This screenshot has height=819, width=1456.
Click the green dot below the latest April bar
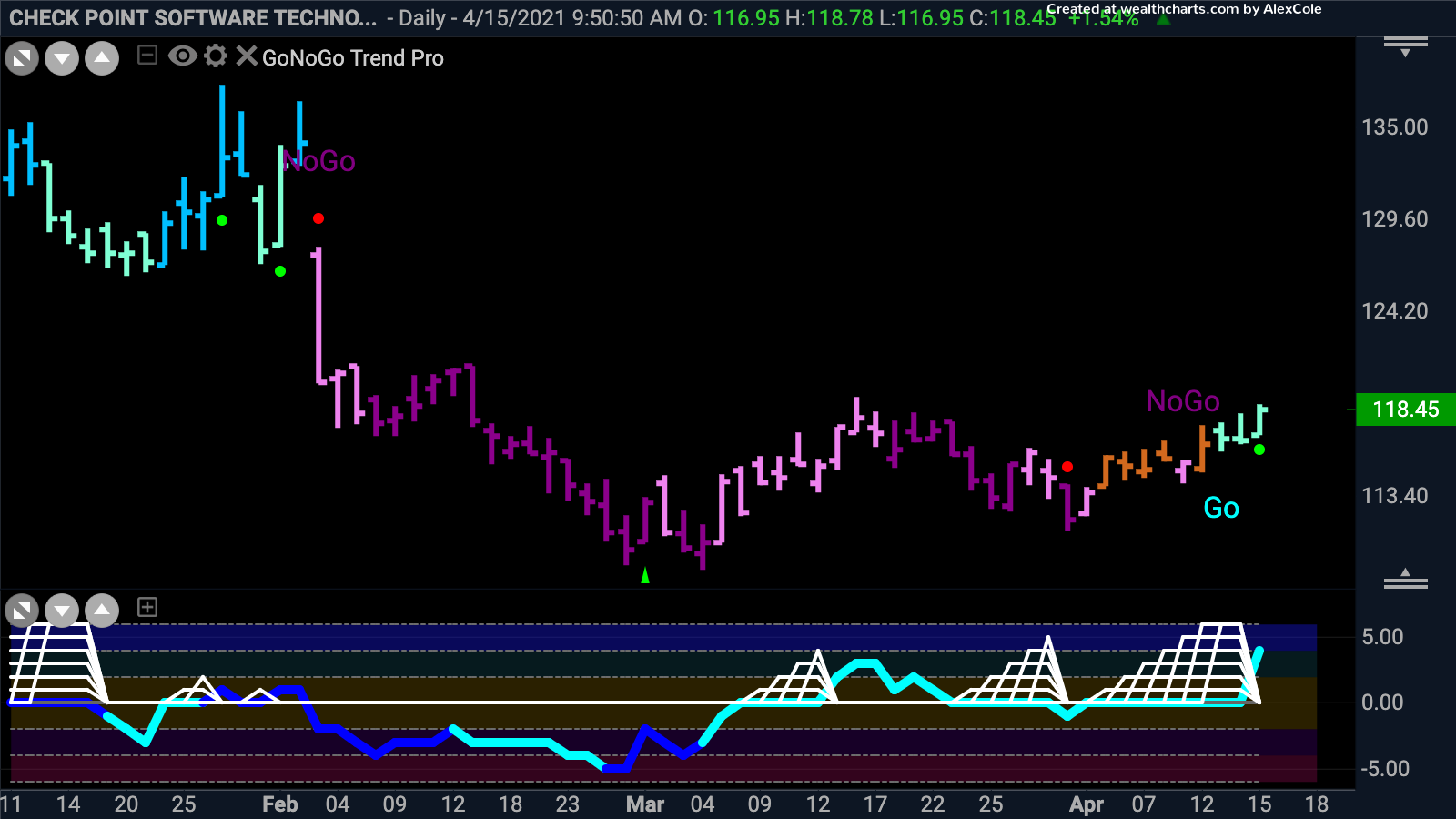tap(1259, 450)
